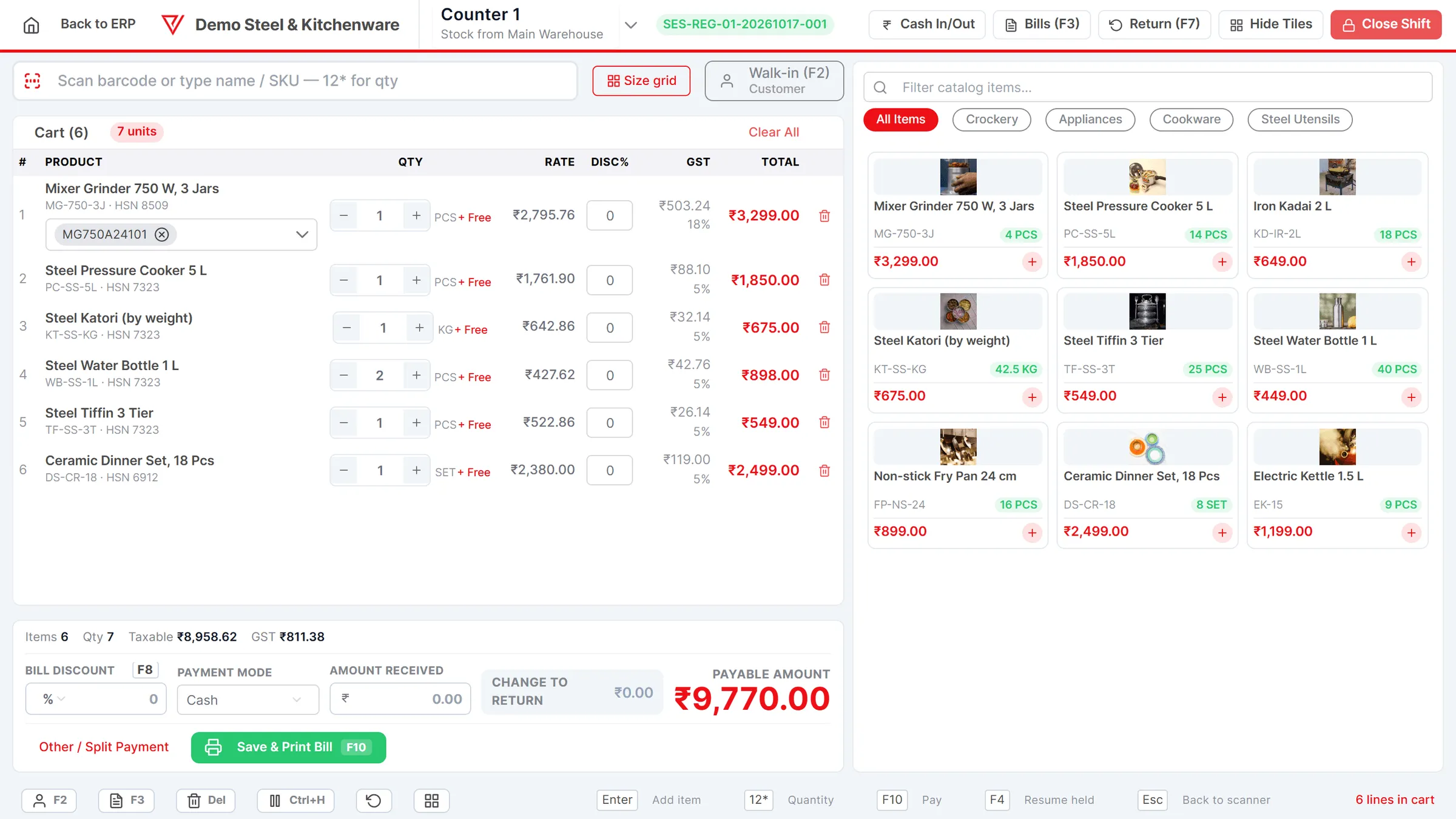Image resolution: width=1456 pixels, height=819 pixels.
Task: Open Other / Split Payment link
Action: tap(104, 747)
